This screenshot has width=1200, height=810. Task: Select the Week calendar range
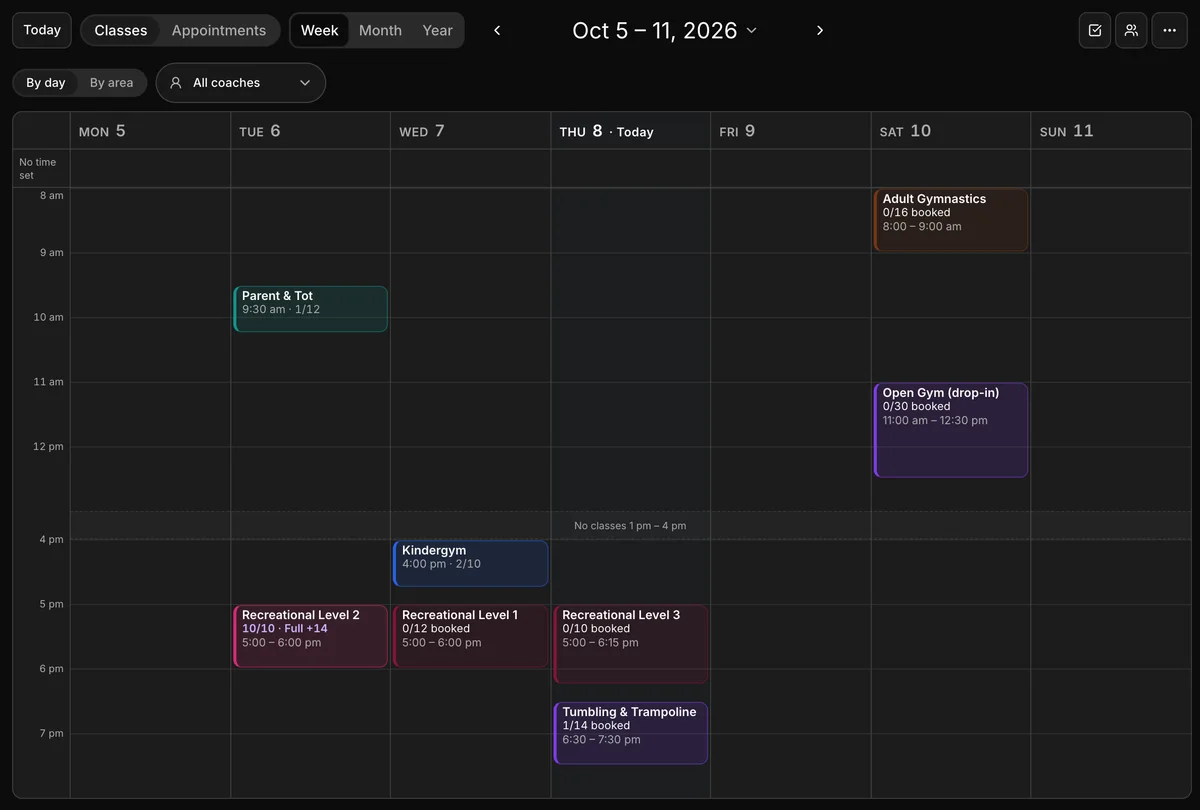coord(320,30)
